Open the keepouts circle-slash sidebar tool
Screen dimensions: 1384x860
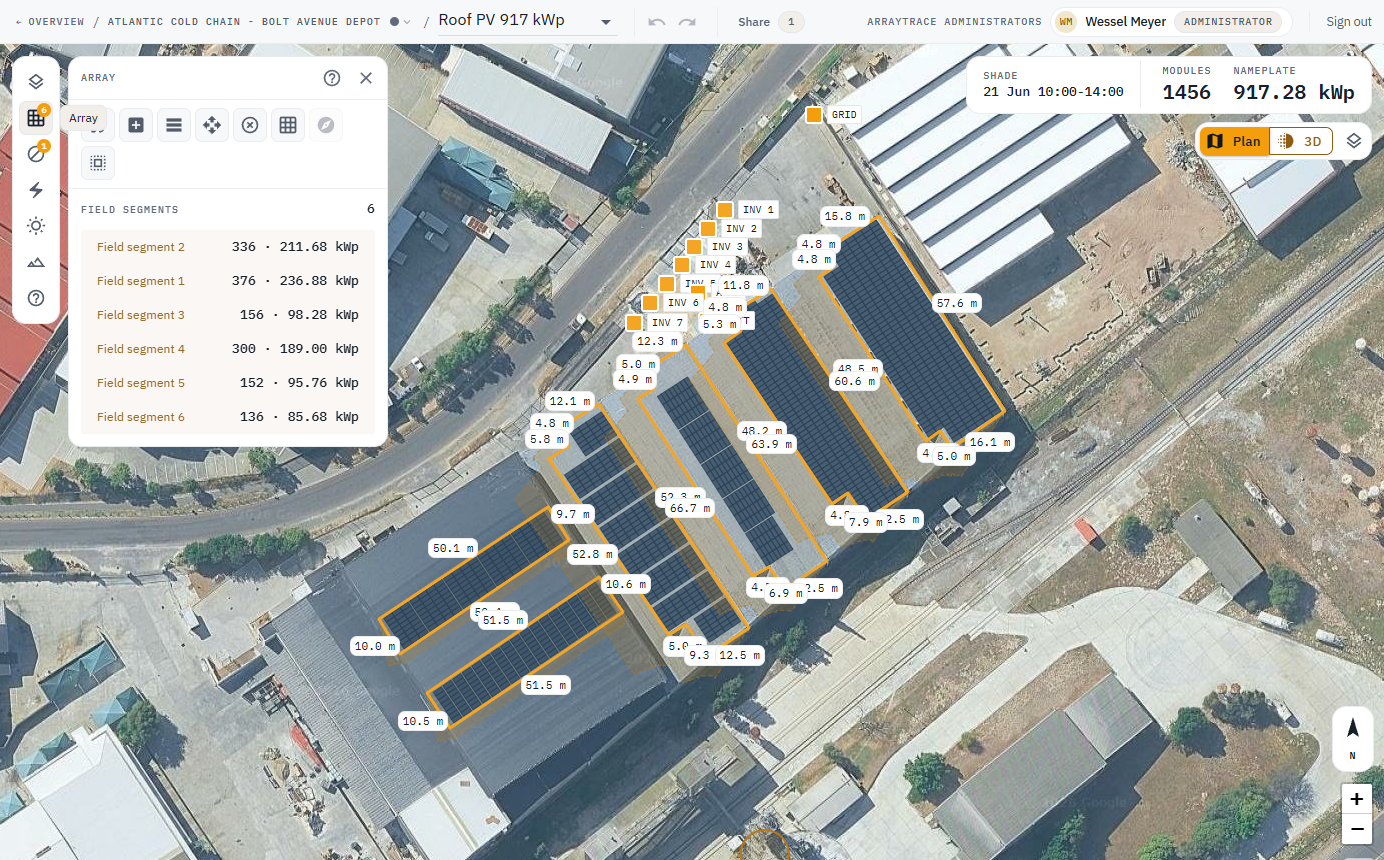point(36,154)
